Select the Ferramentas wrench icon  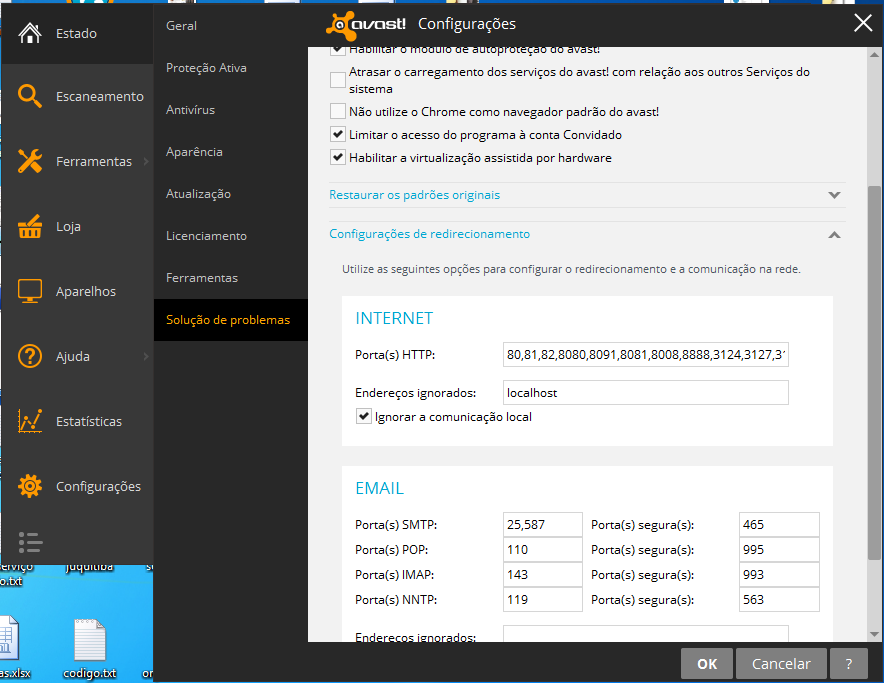pos(30,161)
